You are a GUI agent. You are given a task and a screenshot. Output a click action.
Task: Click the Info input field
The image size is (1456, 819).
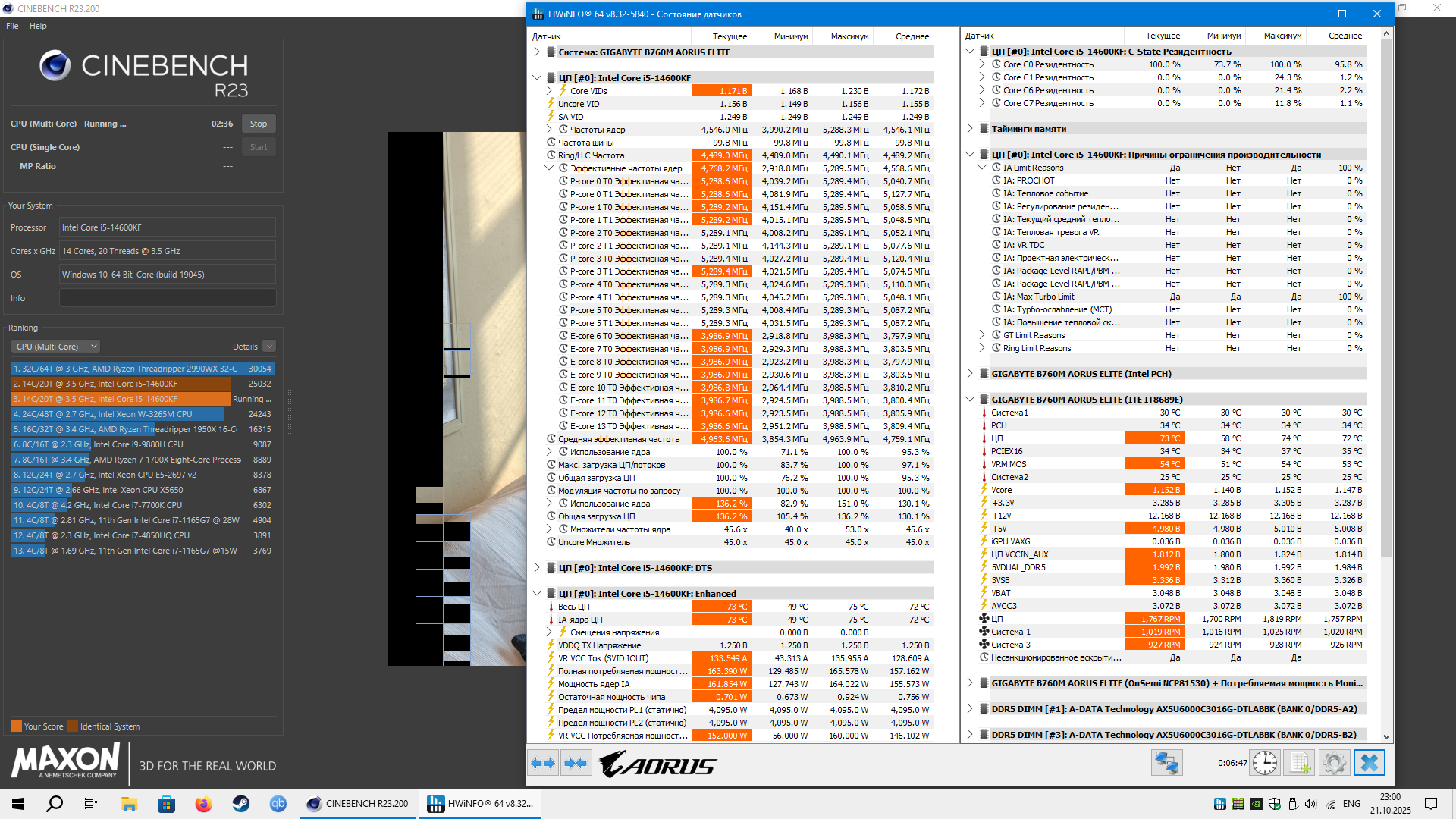[x=168, y=298]
